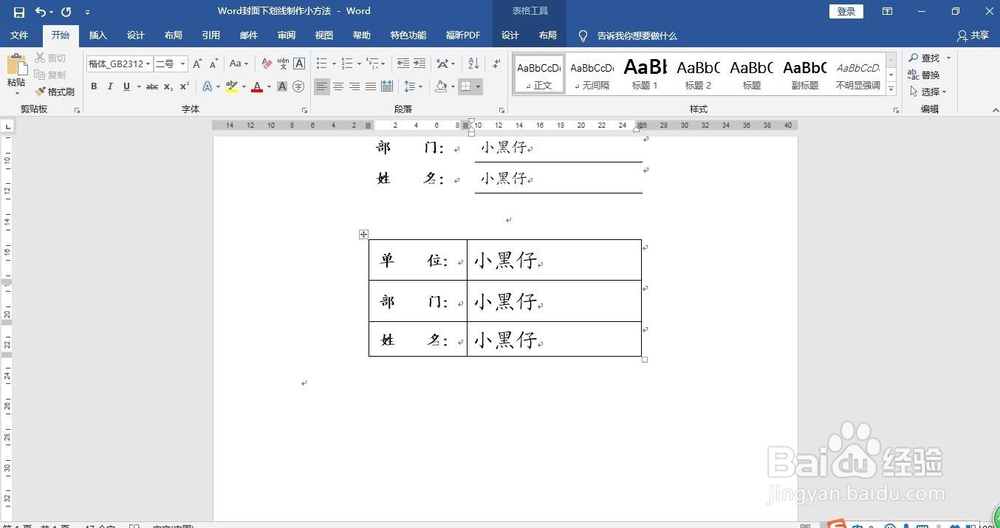Open the 福昕PDF tab

(463, 36)
